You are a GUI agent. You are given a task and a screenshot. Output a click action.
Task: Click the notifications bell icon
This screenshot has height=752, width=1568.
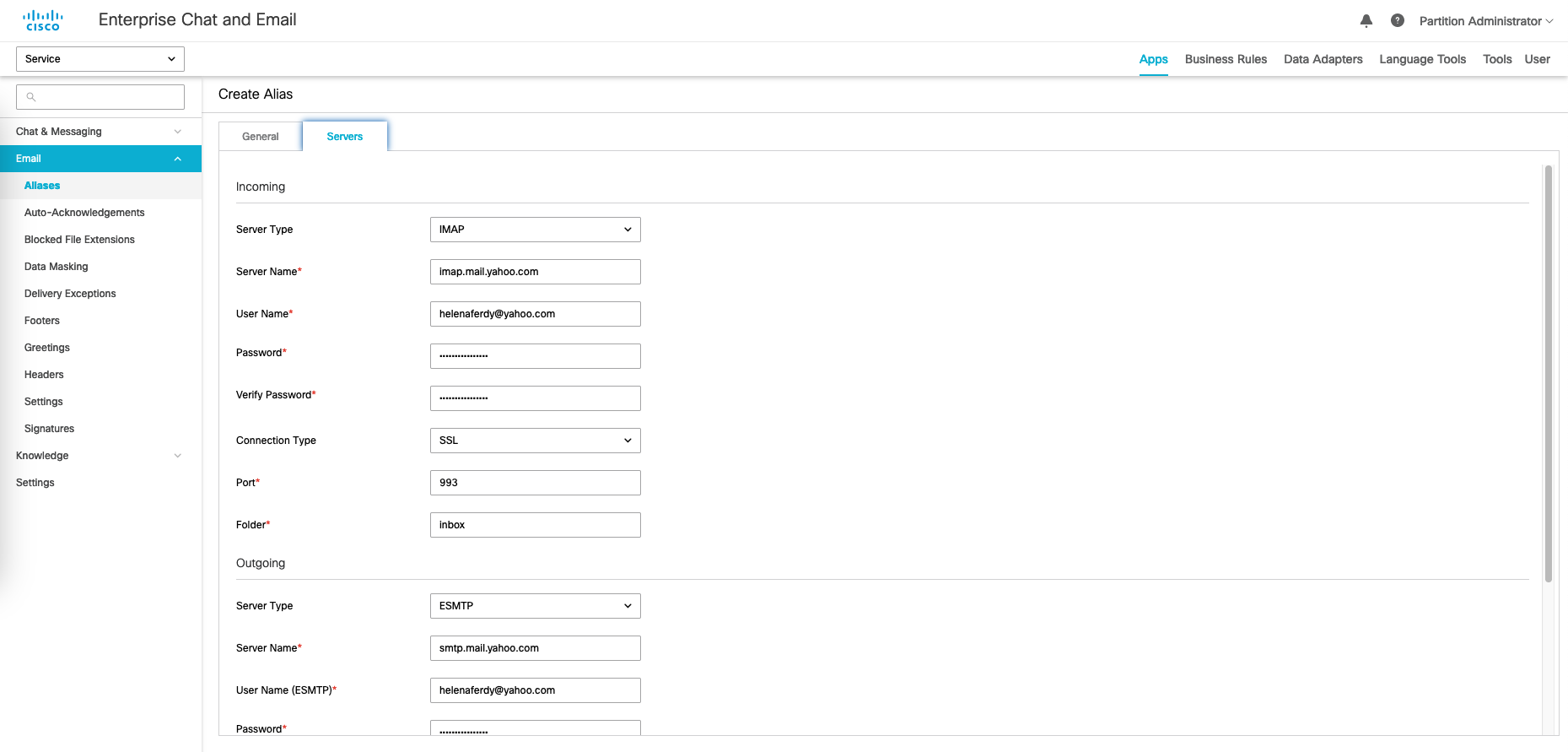[x=1366, y=21]
